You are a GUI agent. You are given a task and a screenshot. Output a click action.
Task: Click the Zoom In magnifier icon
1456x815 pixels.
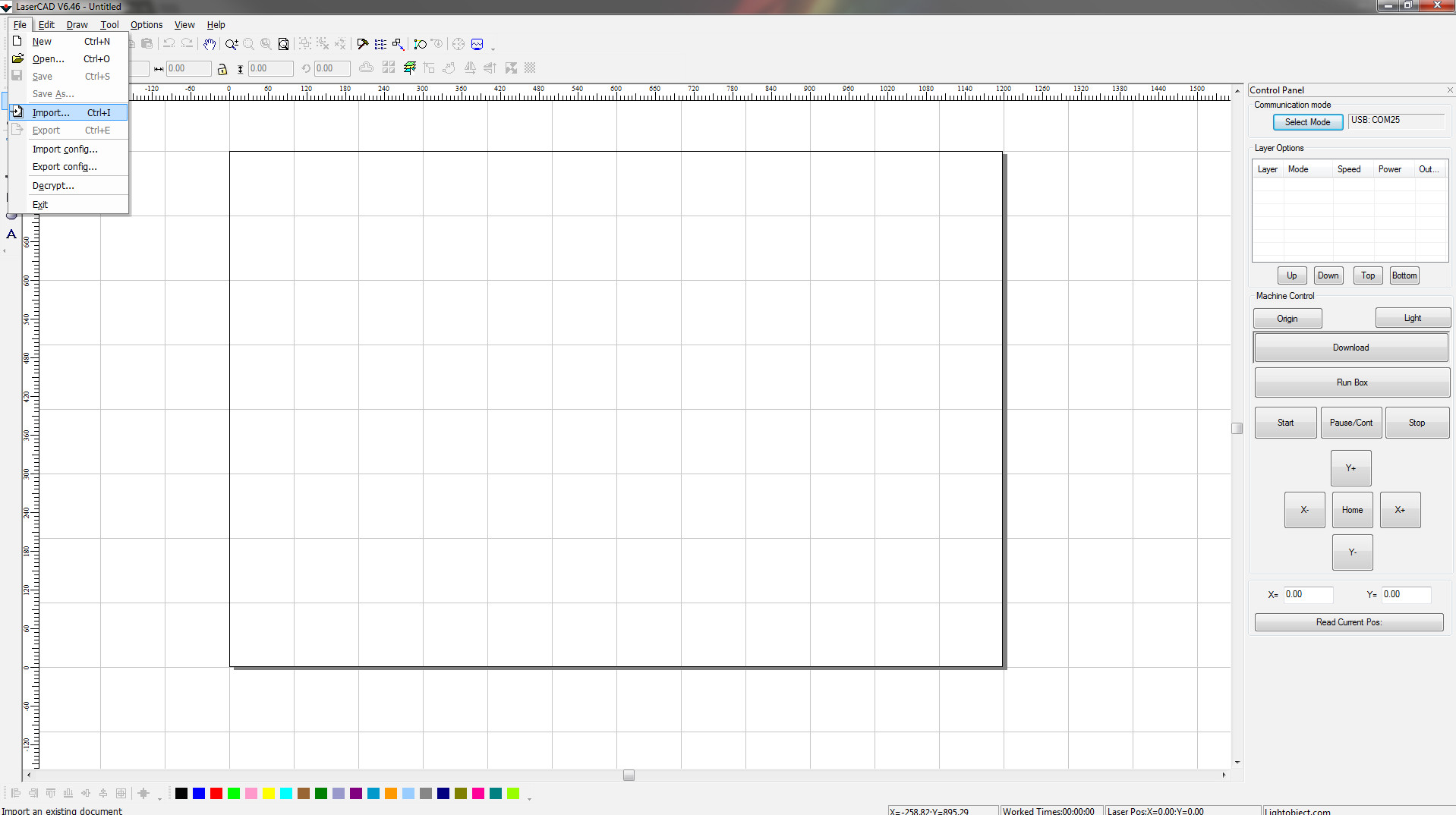tap(232, 44)
